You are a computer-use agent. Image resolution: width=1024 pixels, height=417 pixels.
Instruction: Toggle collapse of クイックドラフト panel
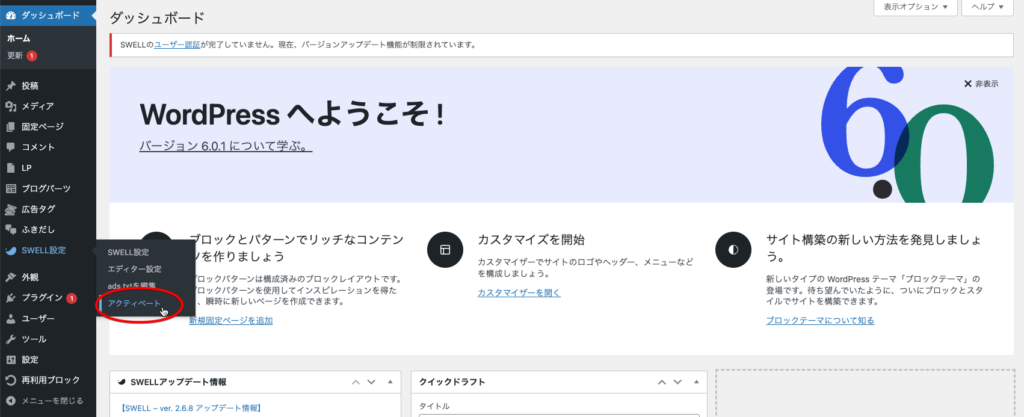(697, 382)
